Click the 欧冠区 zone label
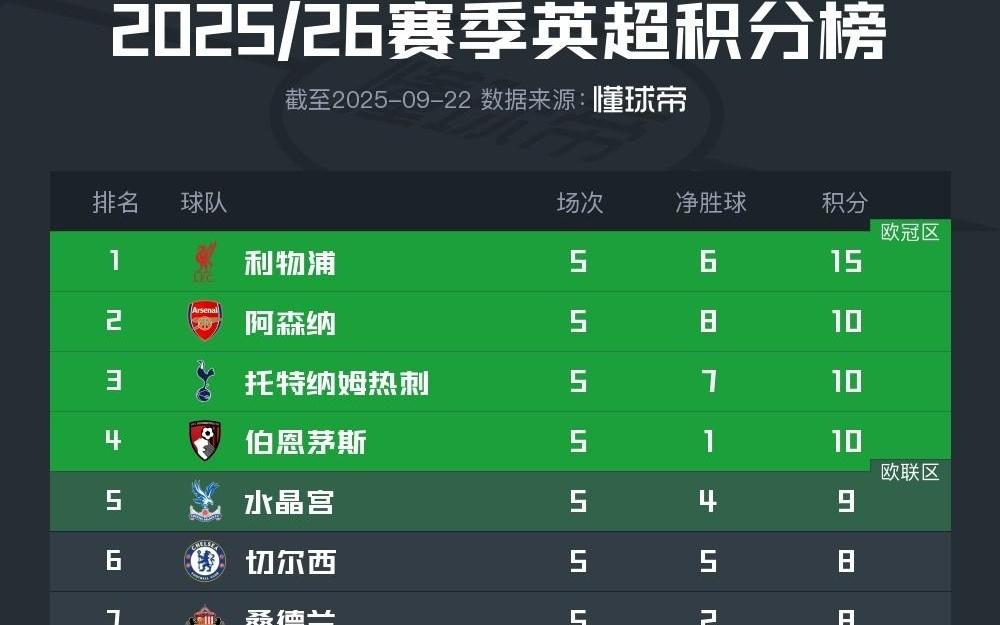 pyautogui.click(x=910, y=233)
